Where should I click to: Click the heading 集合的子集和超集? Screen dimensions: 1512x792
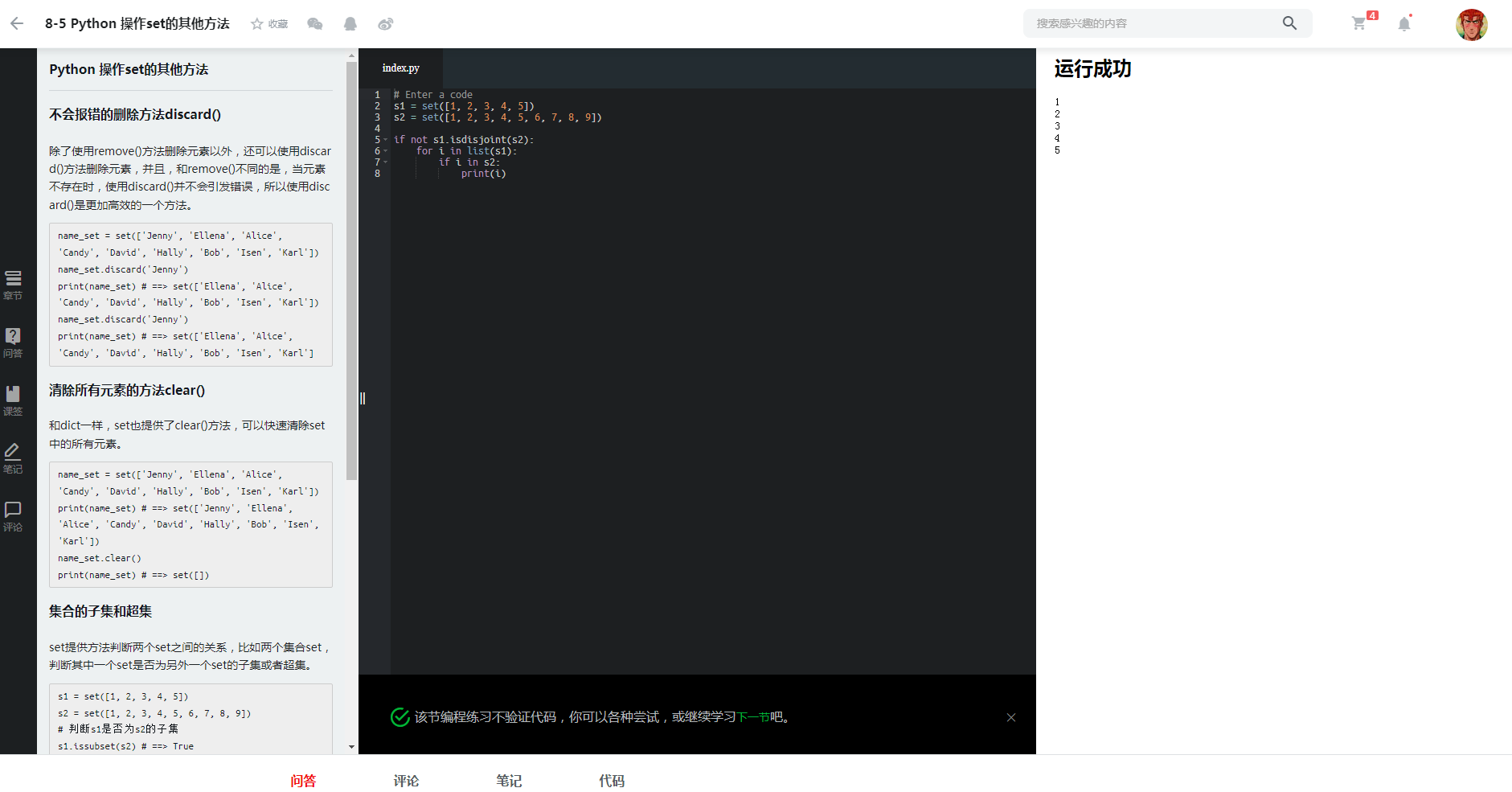(x=100, y=611)
